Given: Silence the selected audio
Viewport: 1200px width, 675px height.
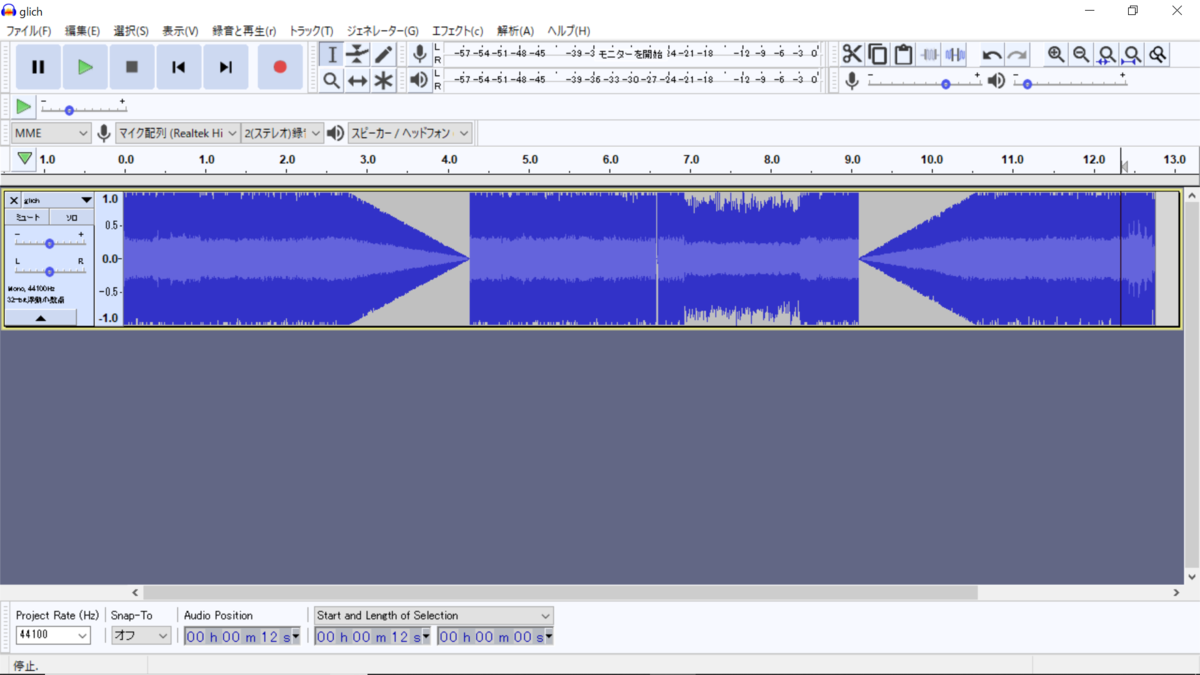Looking at the screenshot, I should pos(955,54).
